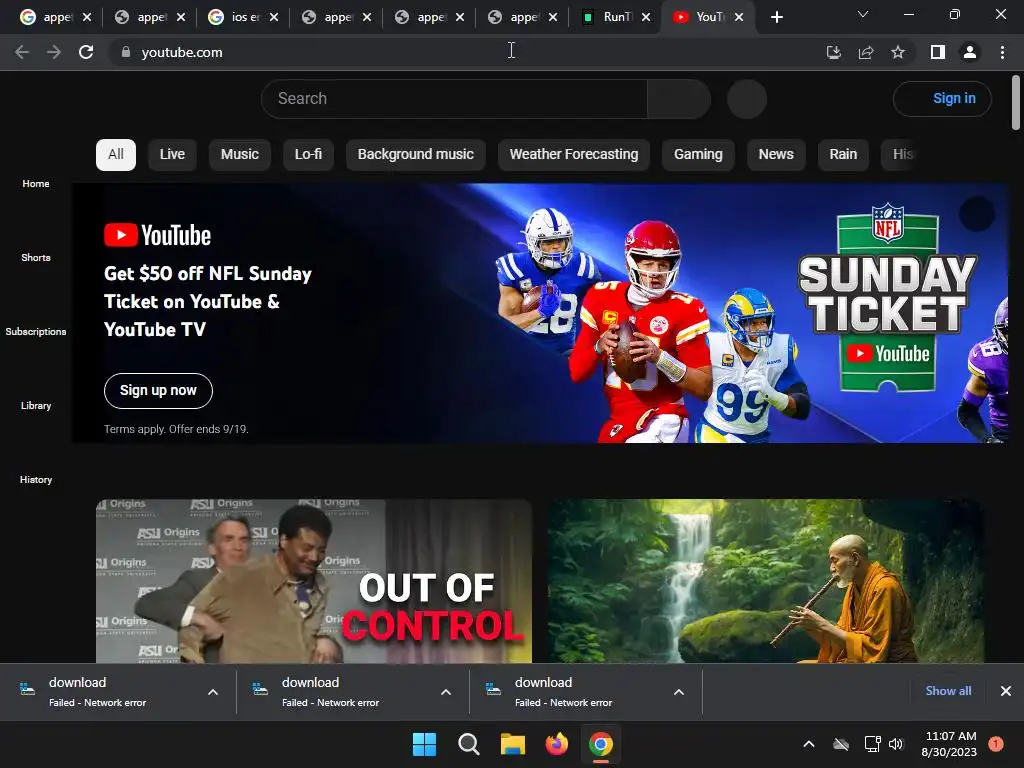The height and width of the screenshot is (768, 1024).
Task: Click the browser forward arrow
Action: [54, 52]
